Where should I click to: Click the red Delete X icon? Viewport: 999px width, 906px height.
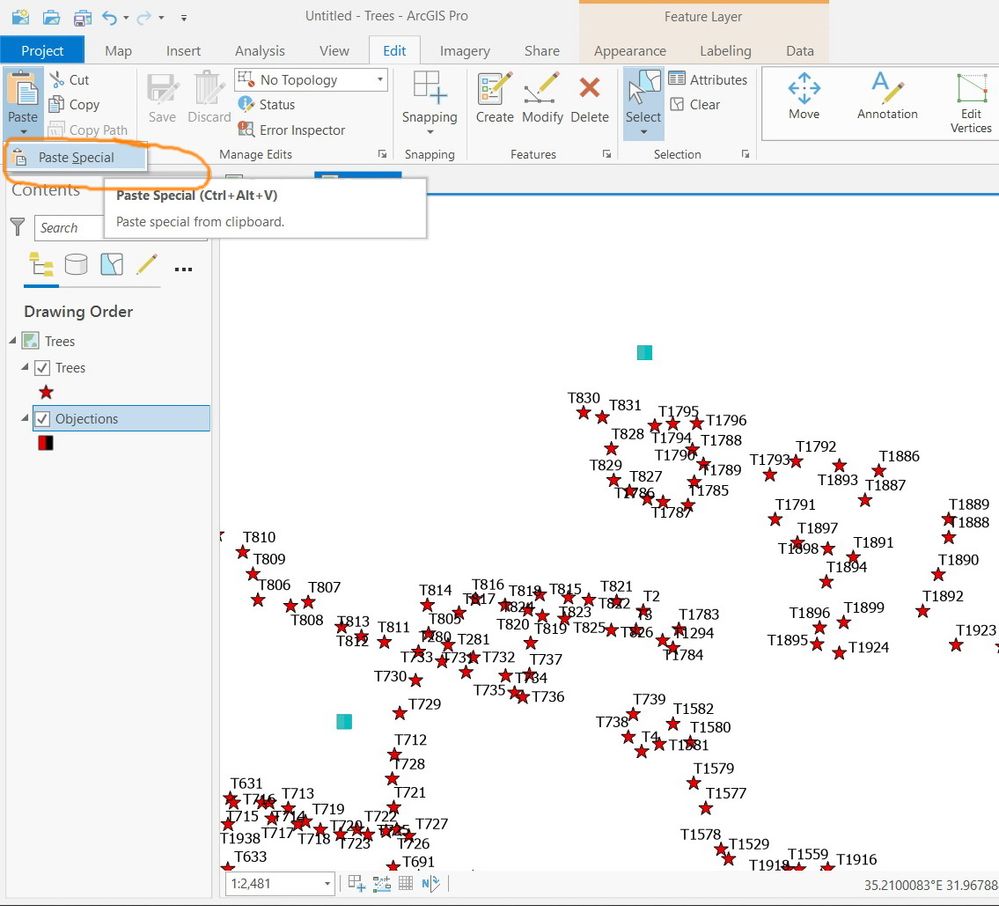click(589, 87)
